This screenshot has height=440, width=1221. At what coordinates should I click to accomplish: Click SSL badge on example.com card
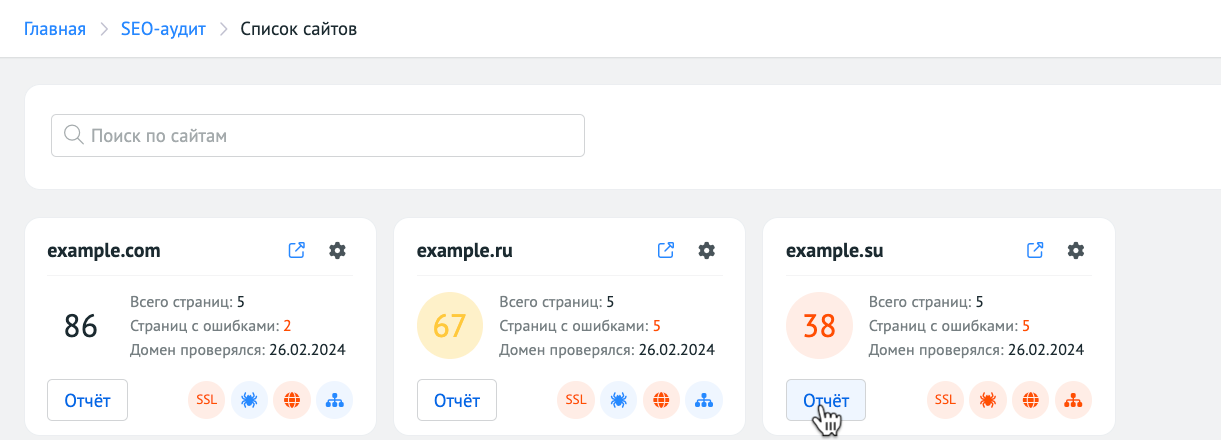(x=206, y=400)
